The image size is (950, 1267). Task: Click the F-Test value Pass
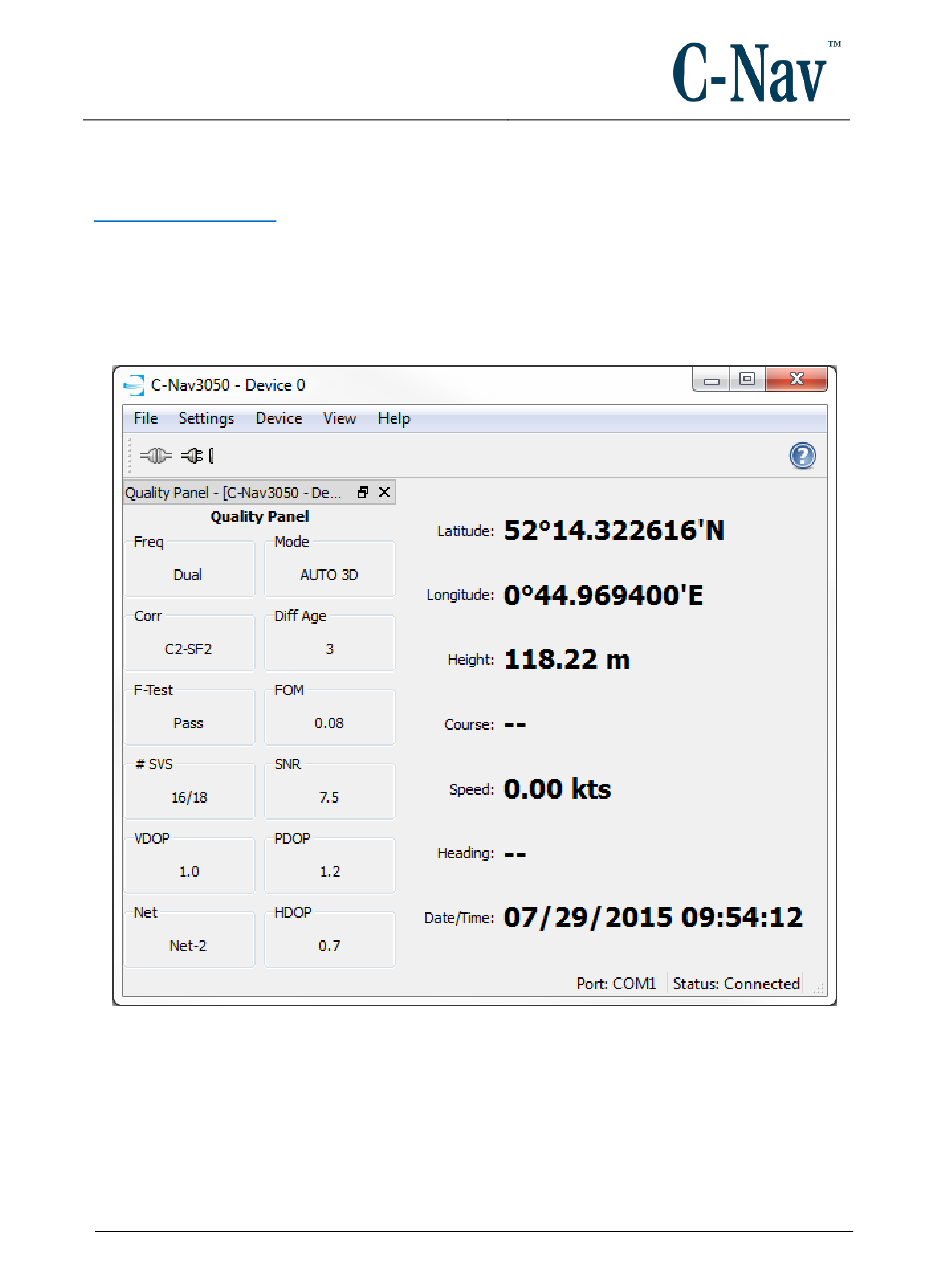[188, 723]
